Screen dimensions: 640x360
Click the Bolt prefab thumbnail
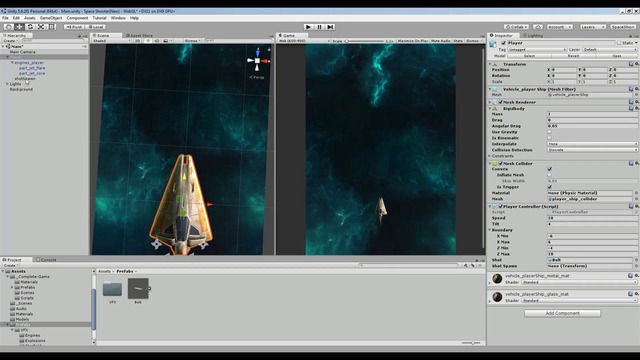138,288
